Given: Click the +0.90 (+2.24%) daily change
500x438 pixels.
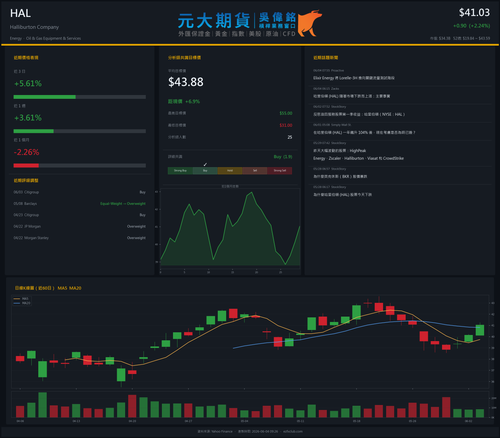Looking at the screenshot, I should tap(471, 26).
